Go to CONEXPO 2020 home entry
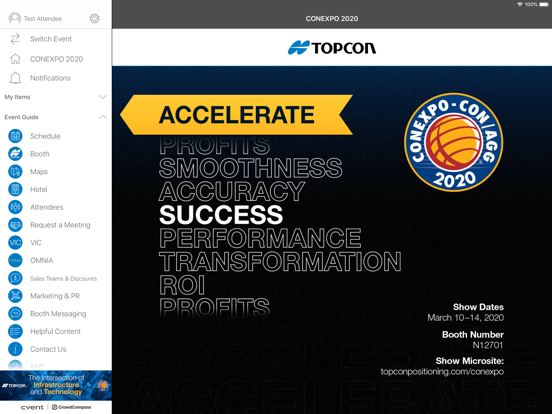552x414 pixels. coord(56,59)
